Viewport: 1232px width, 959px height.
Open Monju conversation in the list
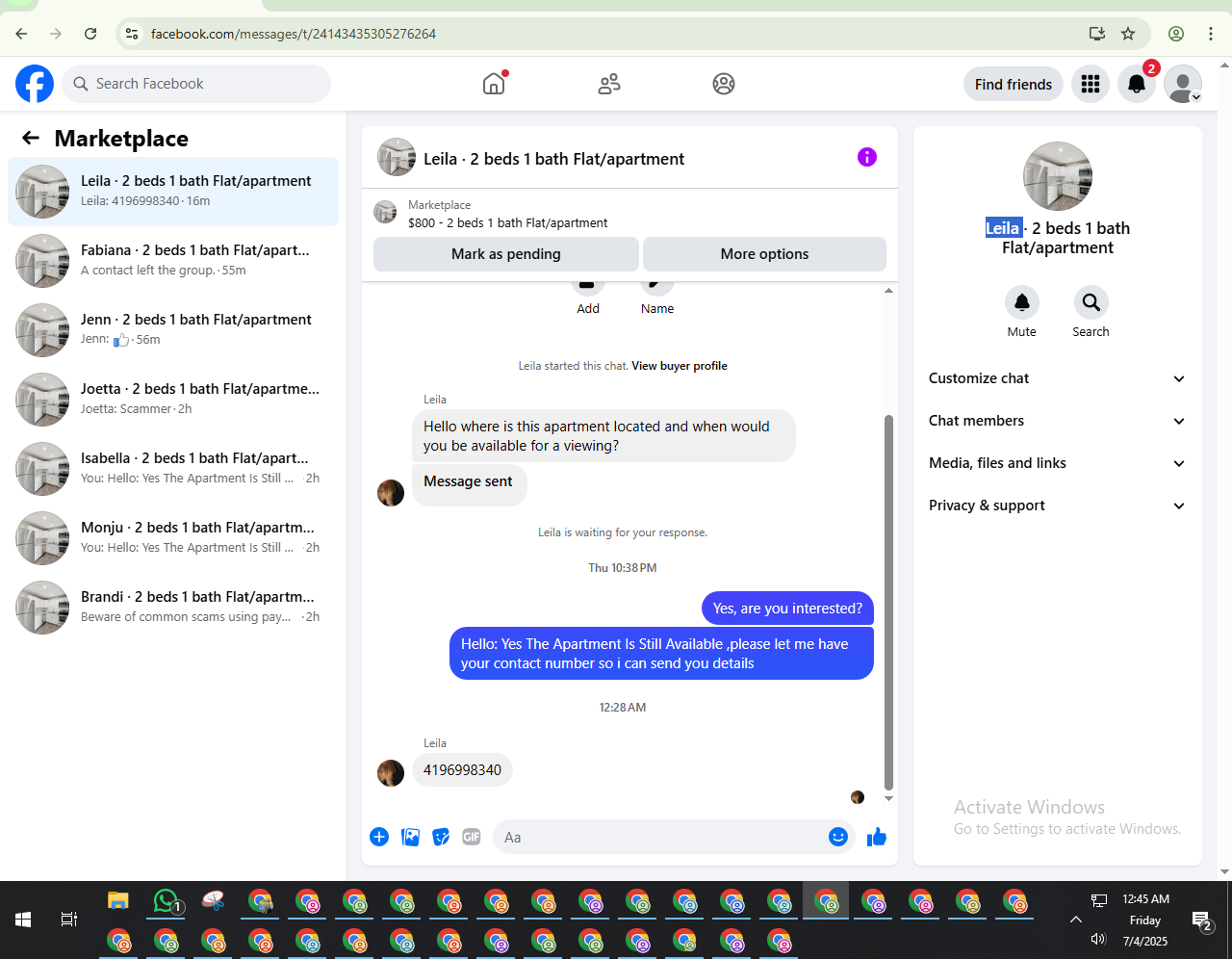click(x=173, y=538)
